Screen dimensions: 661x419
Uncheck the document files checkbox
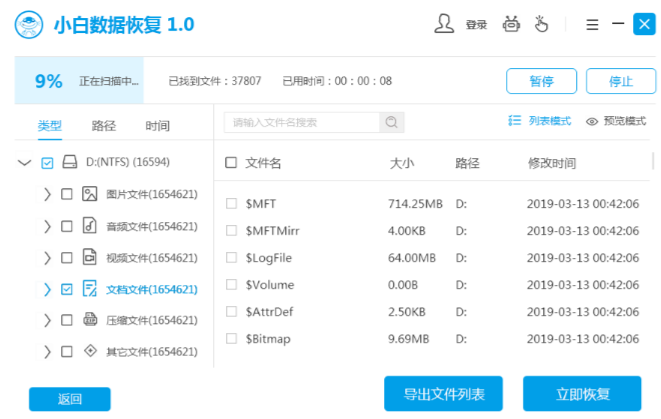67,289
